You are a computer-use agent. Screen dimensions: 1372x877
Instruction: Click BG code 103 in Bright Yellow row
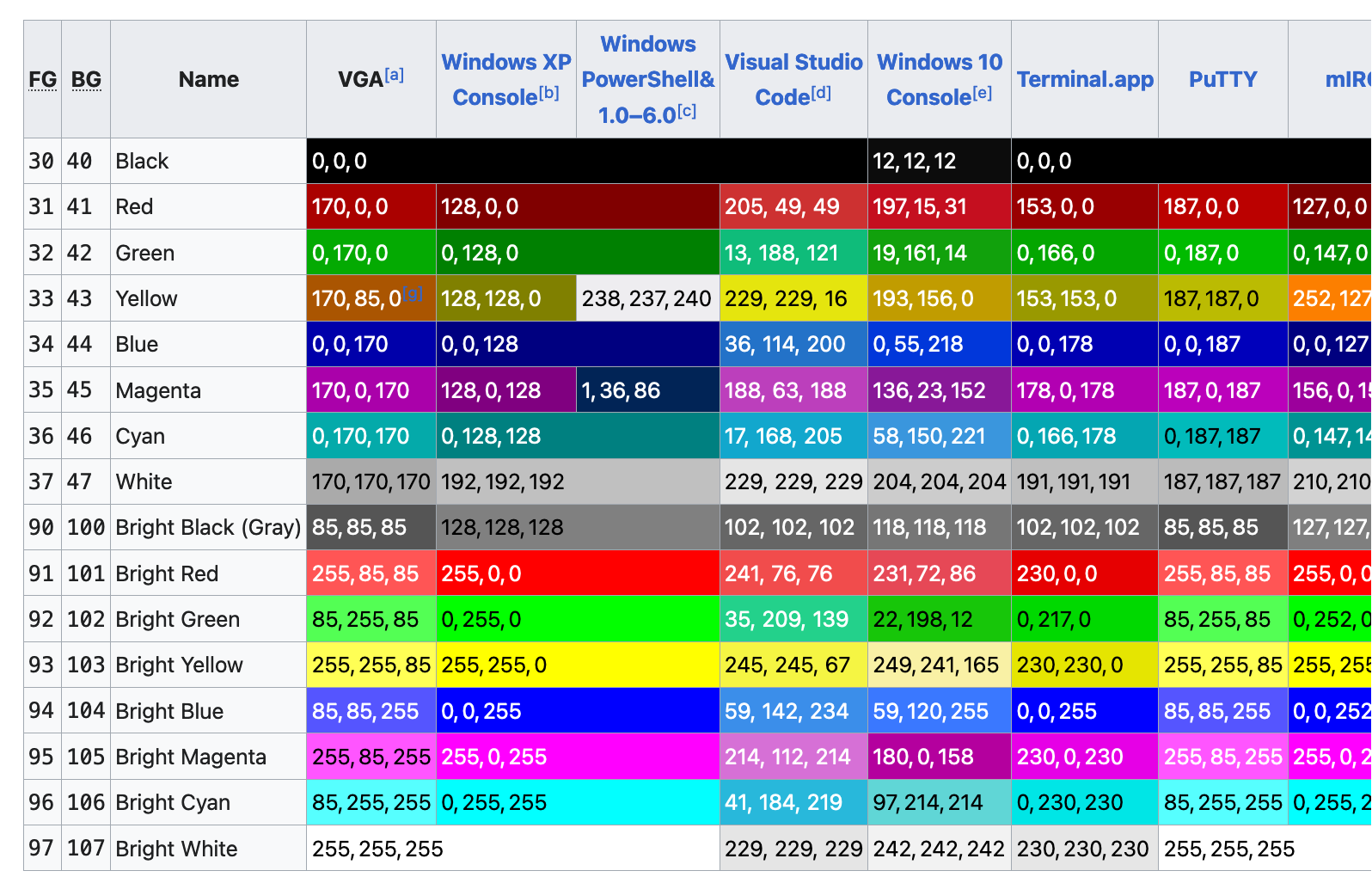point(86,665)
